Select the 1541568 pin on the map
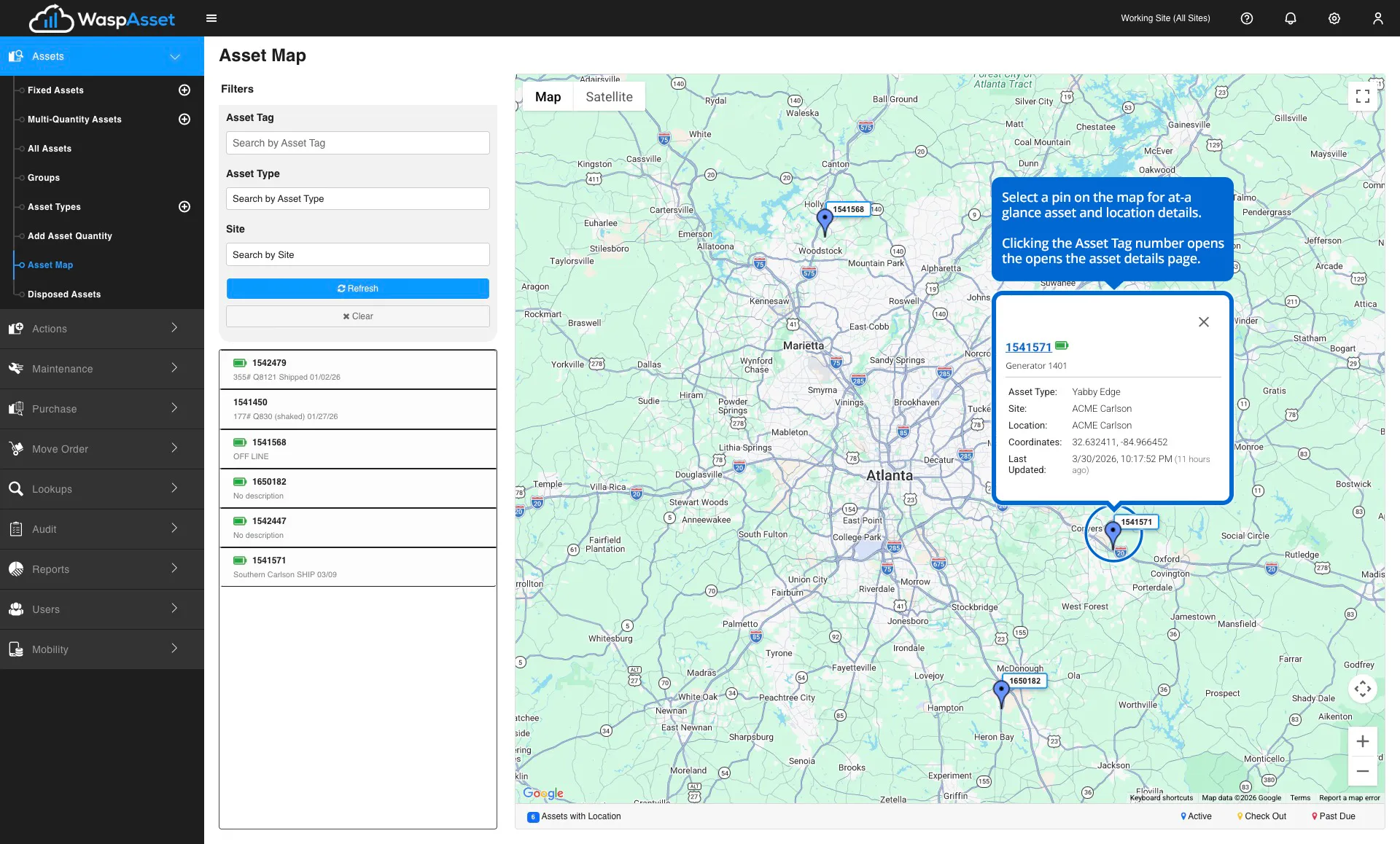The image size is (1400, 844). 825,219
